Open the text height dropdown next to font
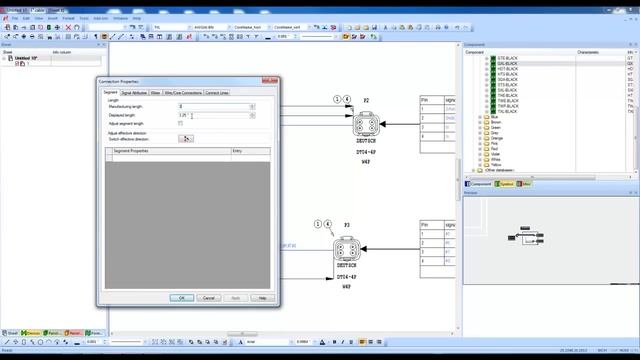This screenshot has height=360, width=640. (x=315, y=342)
